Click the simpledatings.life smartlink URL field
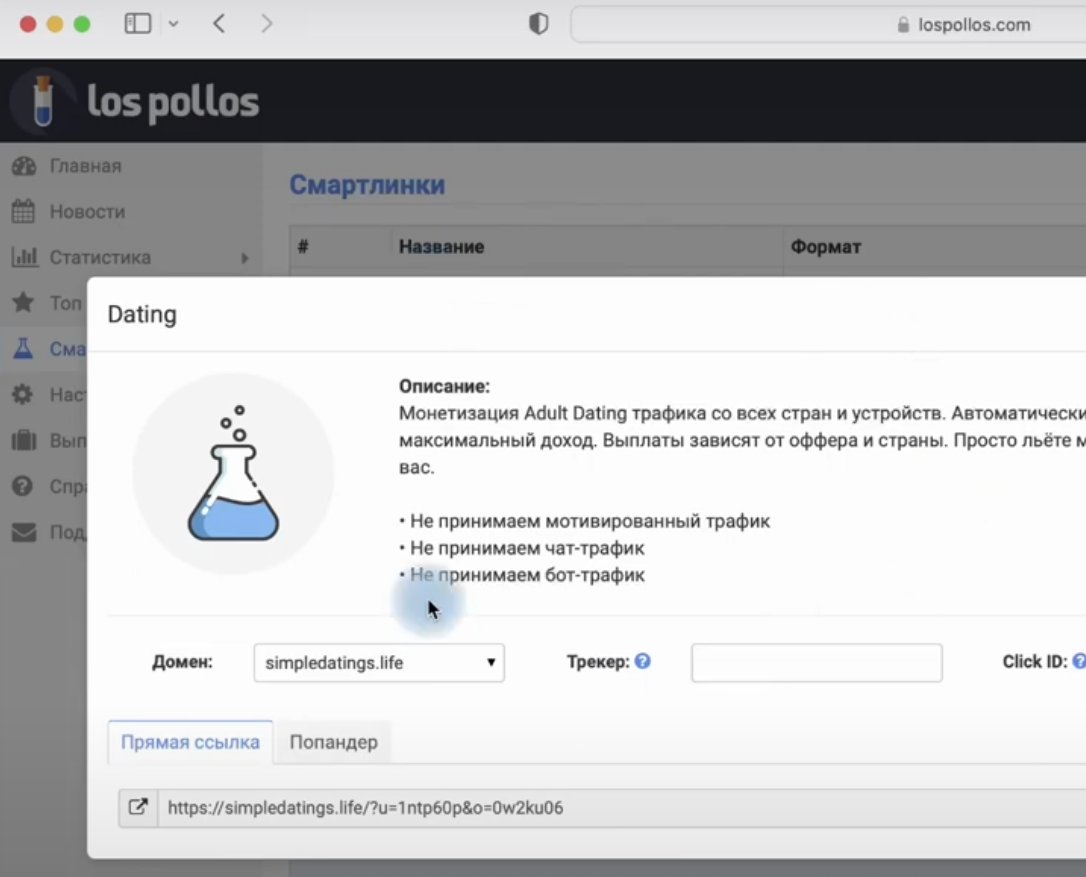The height and width of the screenshot is (877, 1086). tap(622, 808)
